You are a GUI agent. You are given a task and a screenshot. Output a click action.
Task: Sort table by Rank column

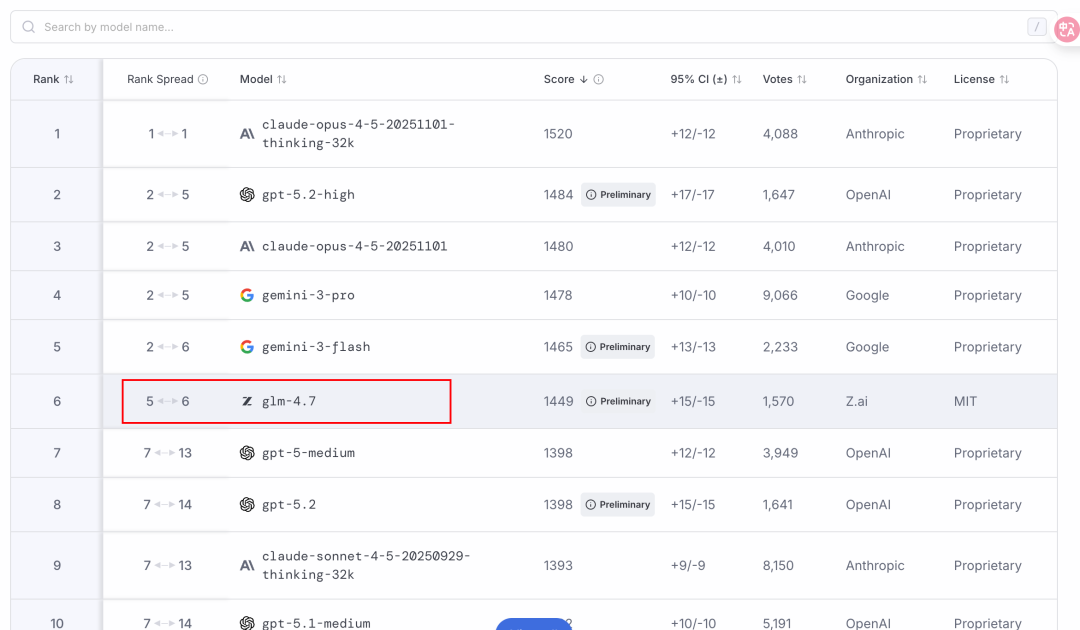pyautogui.click(x=69, y=79)
